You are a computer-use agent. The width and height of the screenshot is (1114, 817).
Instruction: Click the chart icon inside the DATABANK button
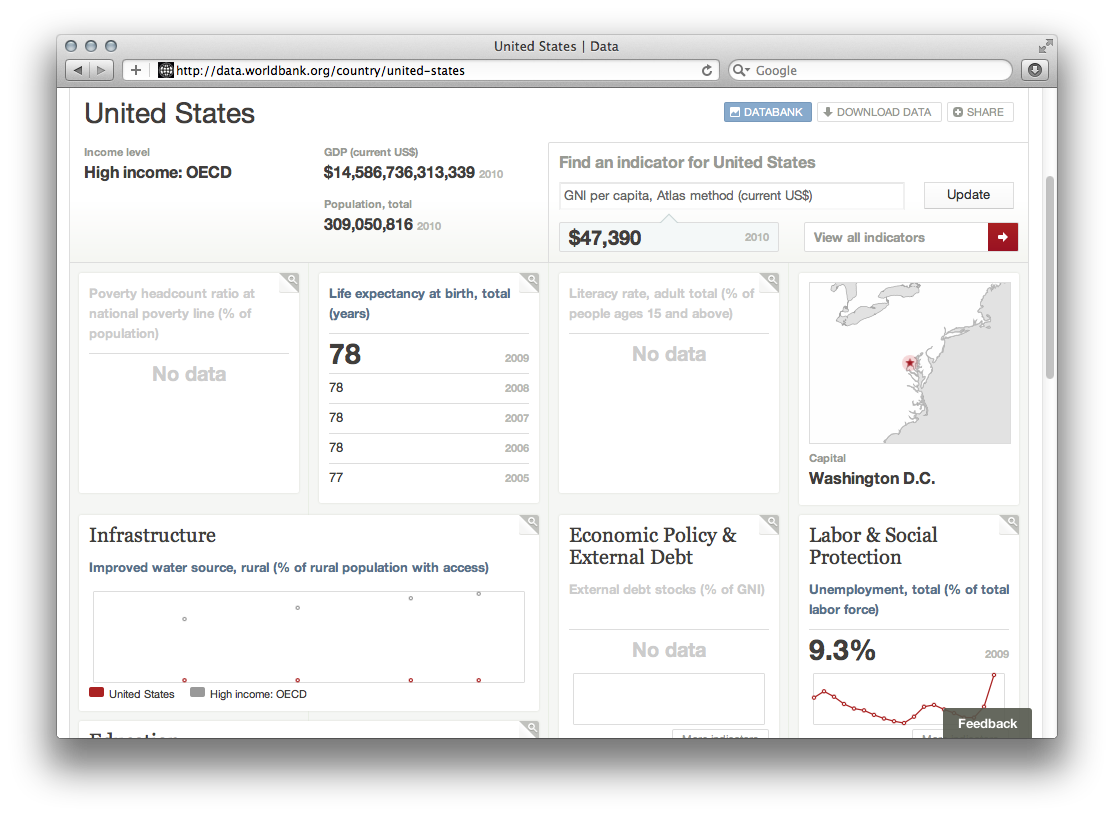pos(737,112)
